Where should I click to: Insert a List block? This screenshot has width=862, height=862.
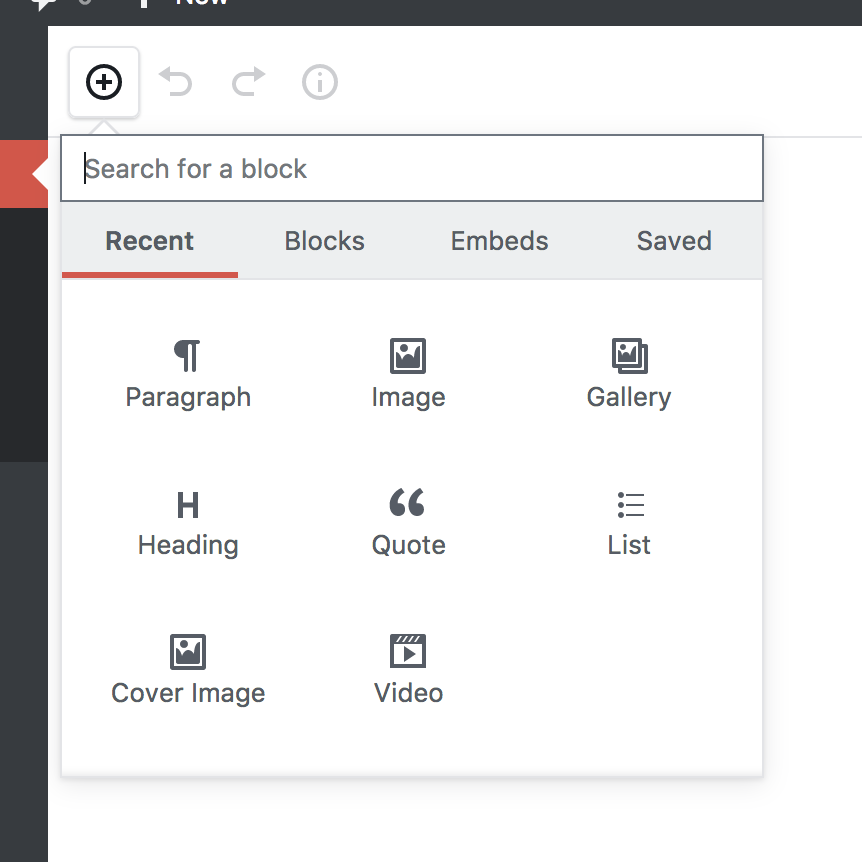point(629,522)
